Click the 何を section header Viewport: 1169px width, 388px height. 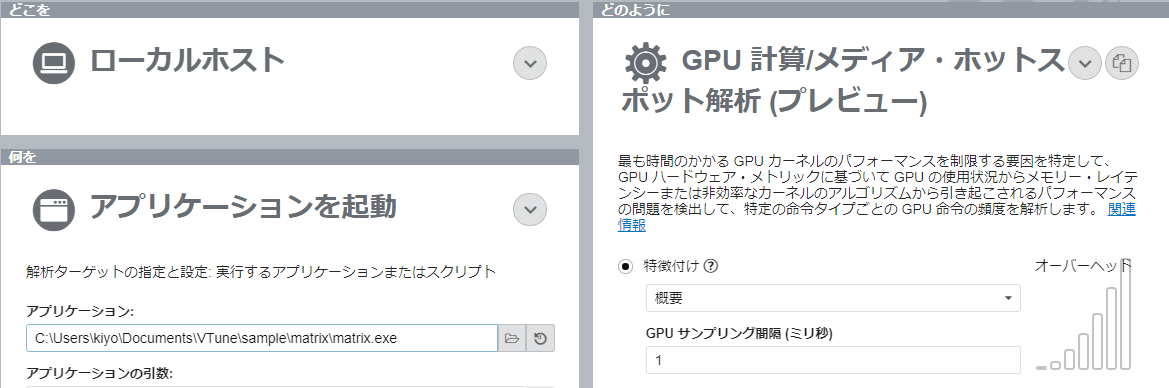pyautogui.click(x=22, y=157)
